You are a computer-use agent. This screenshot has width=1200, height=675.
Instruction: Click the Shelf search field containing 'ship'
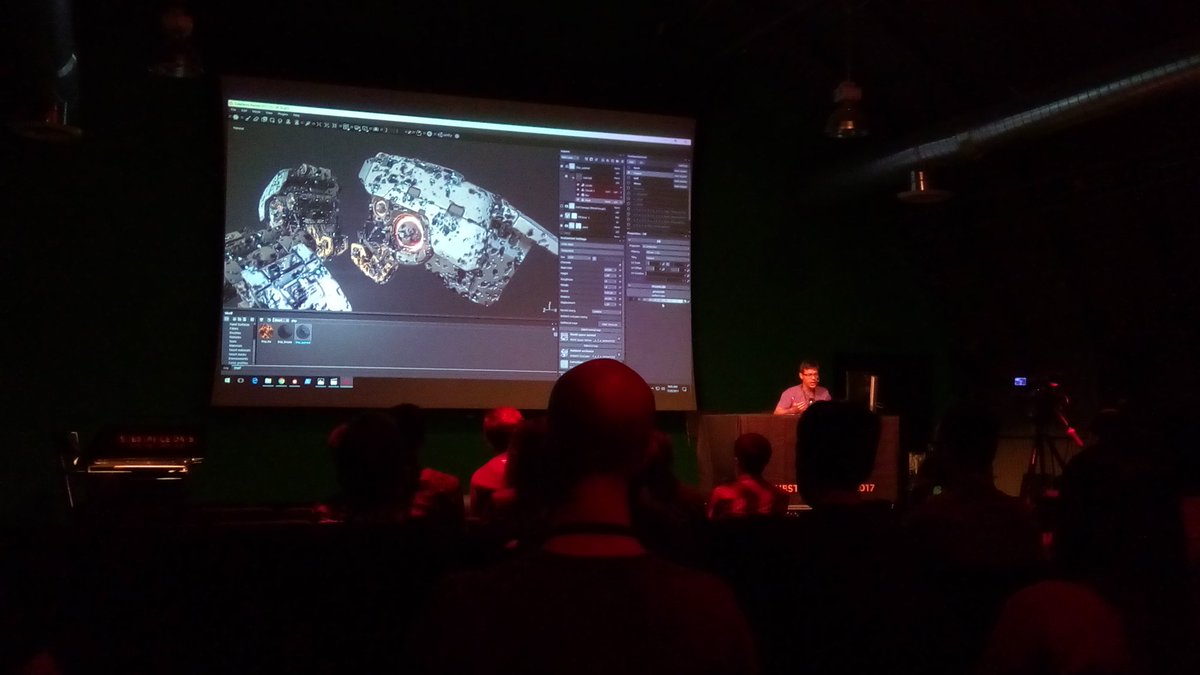292,320
